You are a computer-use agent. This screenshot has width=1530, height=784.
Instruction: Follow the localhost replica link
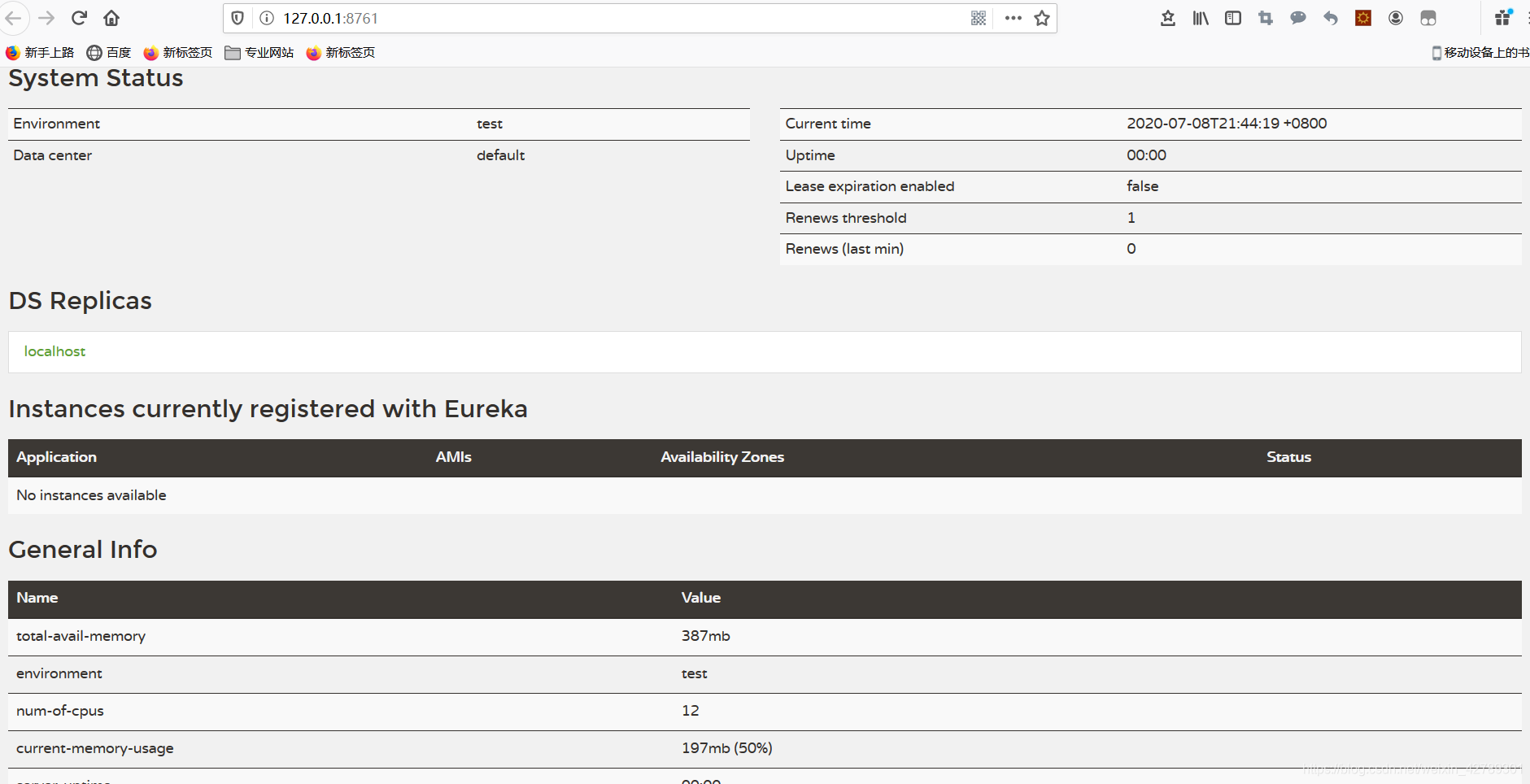coord(54,351)
